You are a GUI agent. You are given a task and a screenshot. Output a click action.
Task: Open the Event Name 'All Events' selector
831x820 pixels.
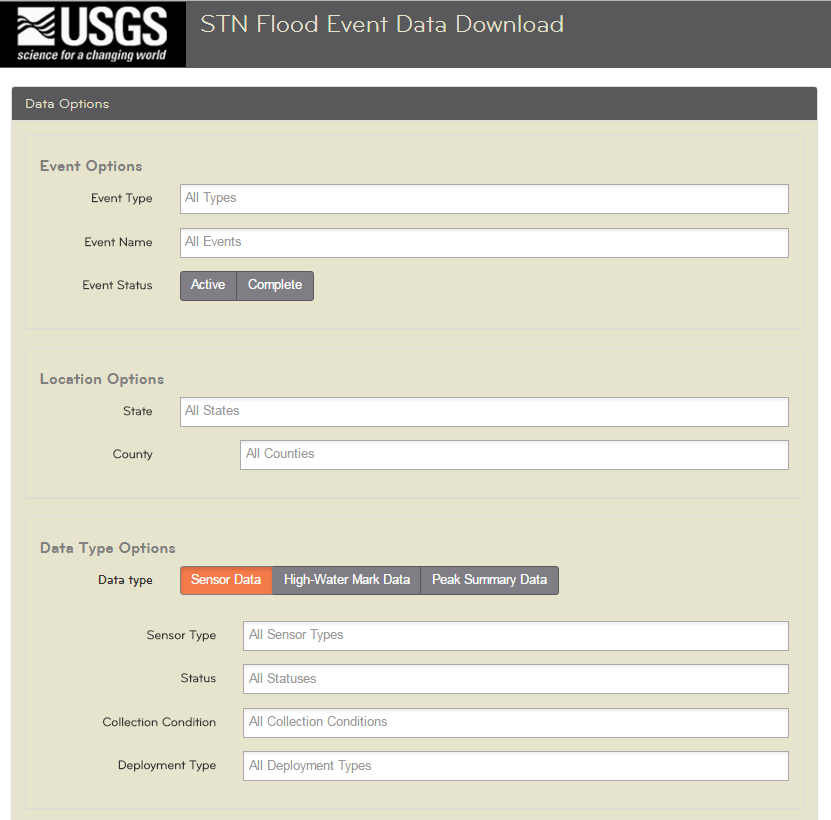click(x=483, y=243)
